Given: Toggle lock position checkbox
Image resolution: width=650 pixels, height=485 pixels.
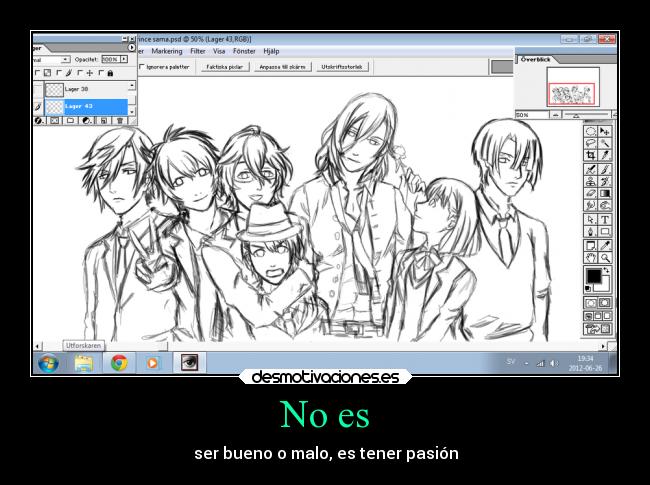Looking at the screenshot, I should point(80,73).
